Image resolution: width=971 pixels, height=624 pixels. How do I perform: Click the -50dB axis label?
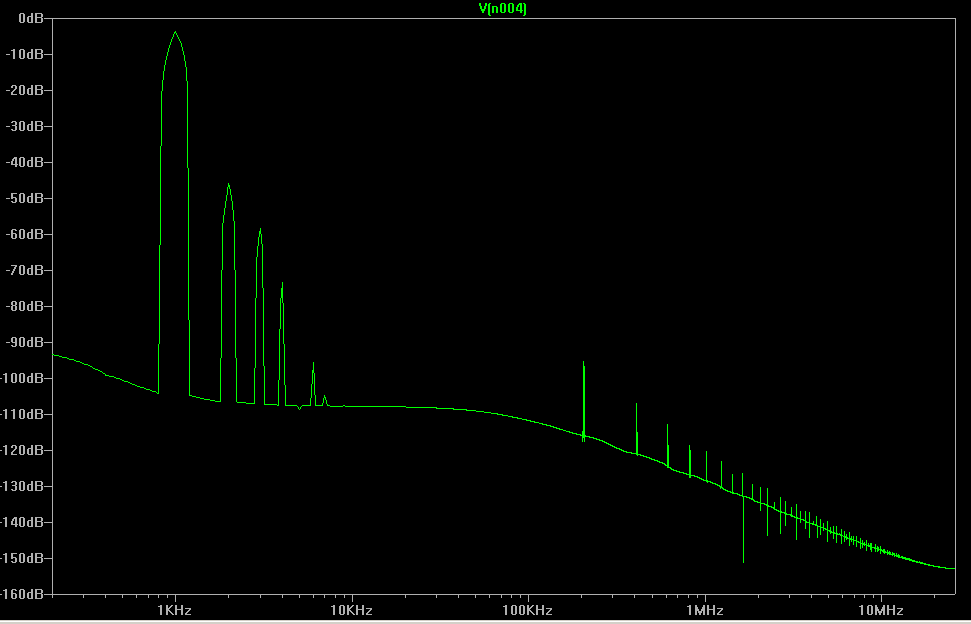(25, 198)
